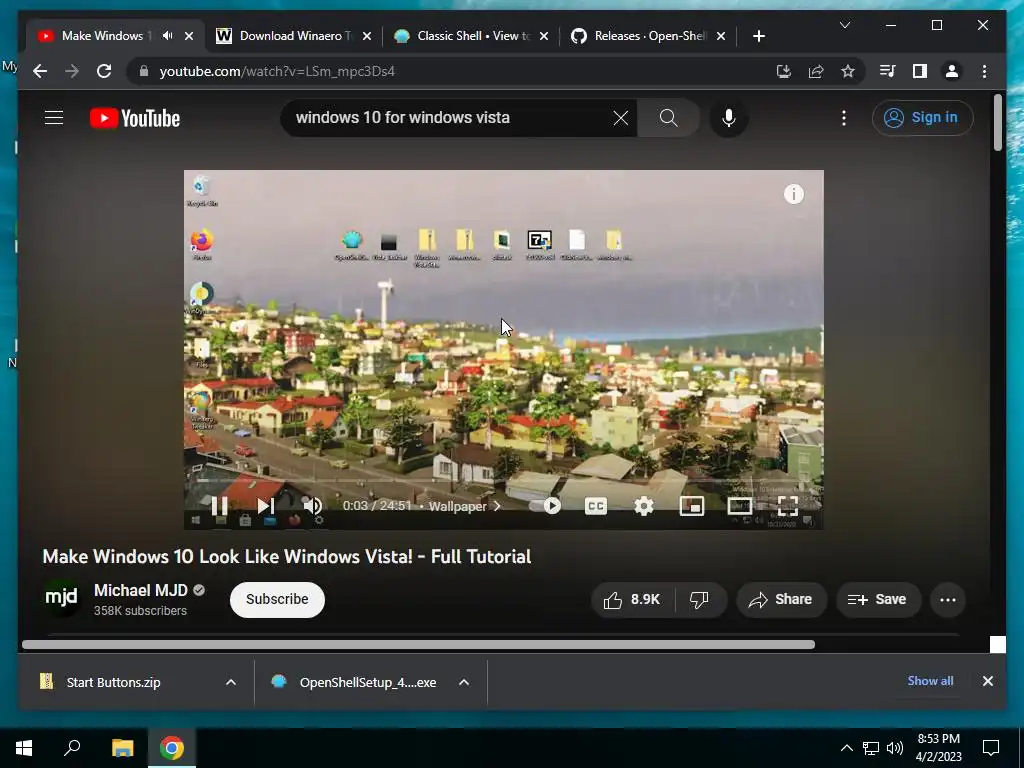Image resolution: width=1024 pixels, height=768 pixels.
Task: Open the tab search dropdown chevron
Action: tap(844, 25)
